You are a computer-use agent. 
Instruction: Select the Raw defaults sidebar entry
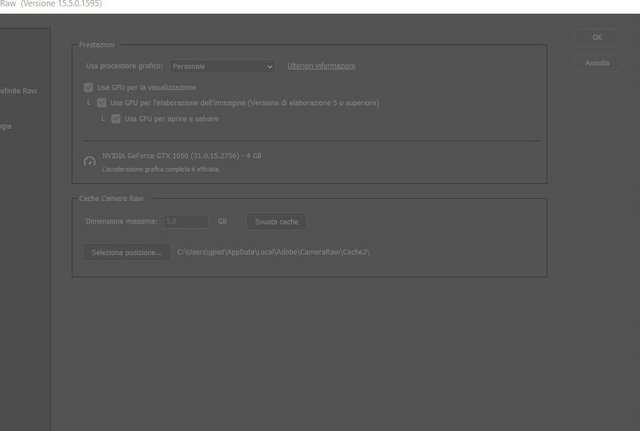(18, 91)
